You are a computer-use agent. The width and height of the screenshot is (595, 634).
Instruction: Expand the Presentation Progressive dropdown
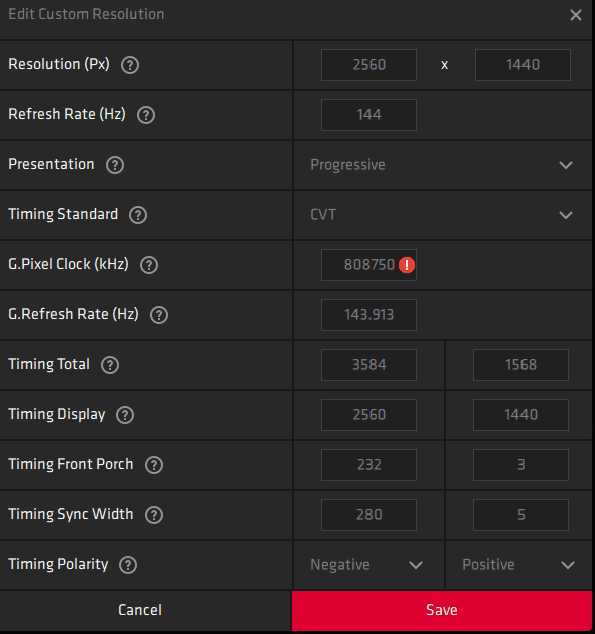443,165
